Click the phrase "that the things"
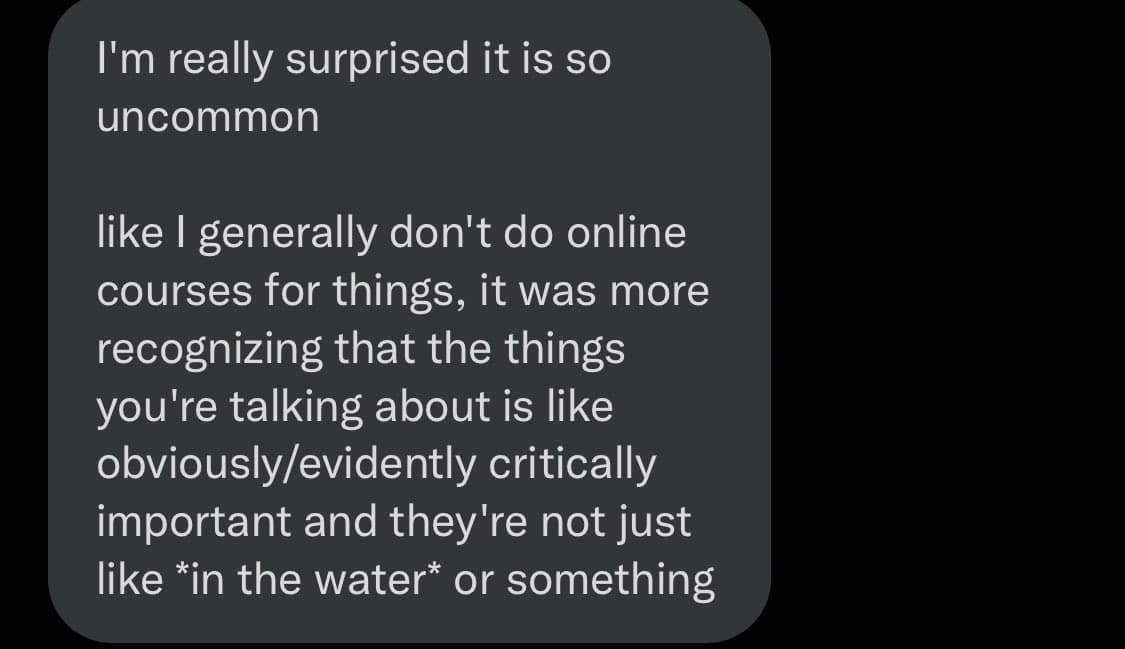 pyautogui.click(x=479, y=349)
